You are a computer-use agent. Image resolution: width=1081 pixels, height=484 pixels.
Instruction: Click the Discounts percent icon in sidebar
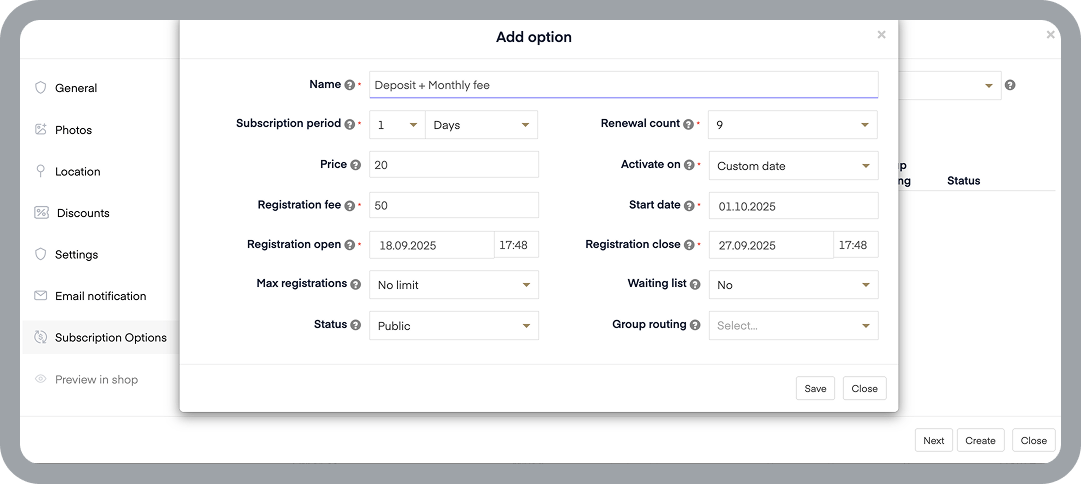41,212
